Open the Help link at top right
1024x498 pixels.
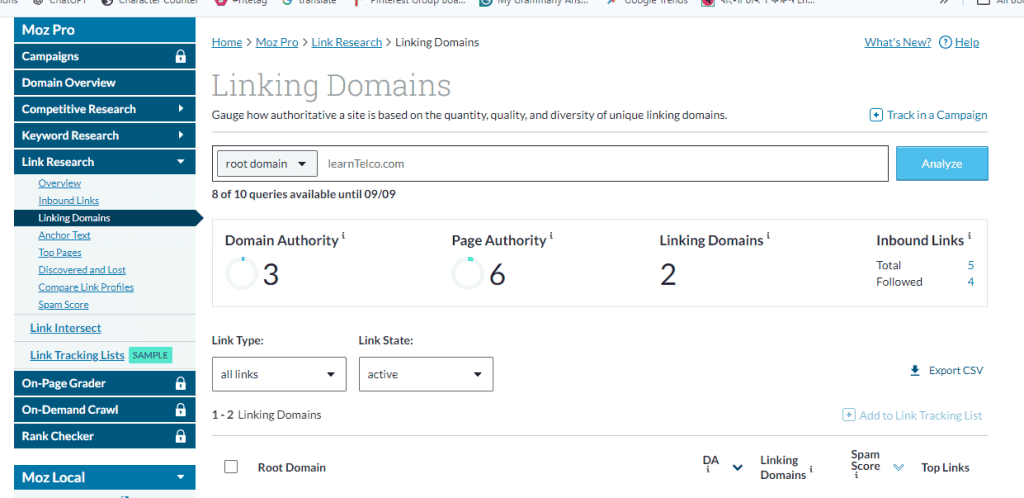(x=967, y=42)
